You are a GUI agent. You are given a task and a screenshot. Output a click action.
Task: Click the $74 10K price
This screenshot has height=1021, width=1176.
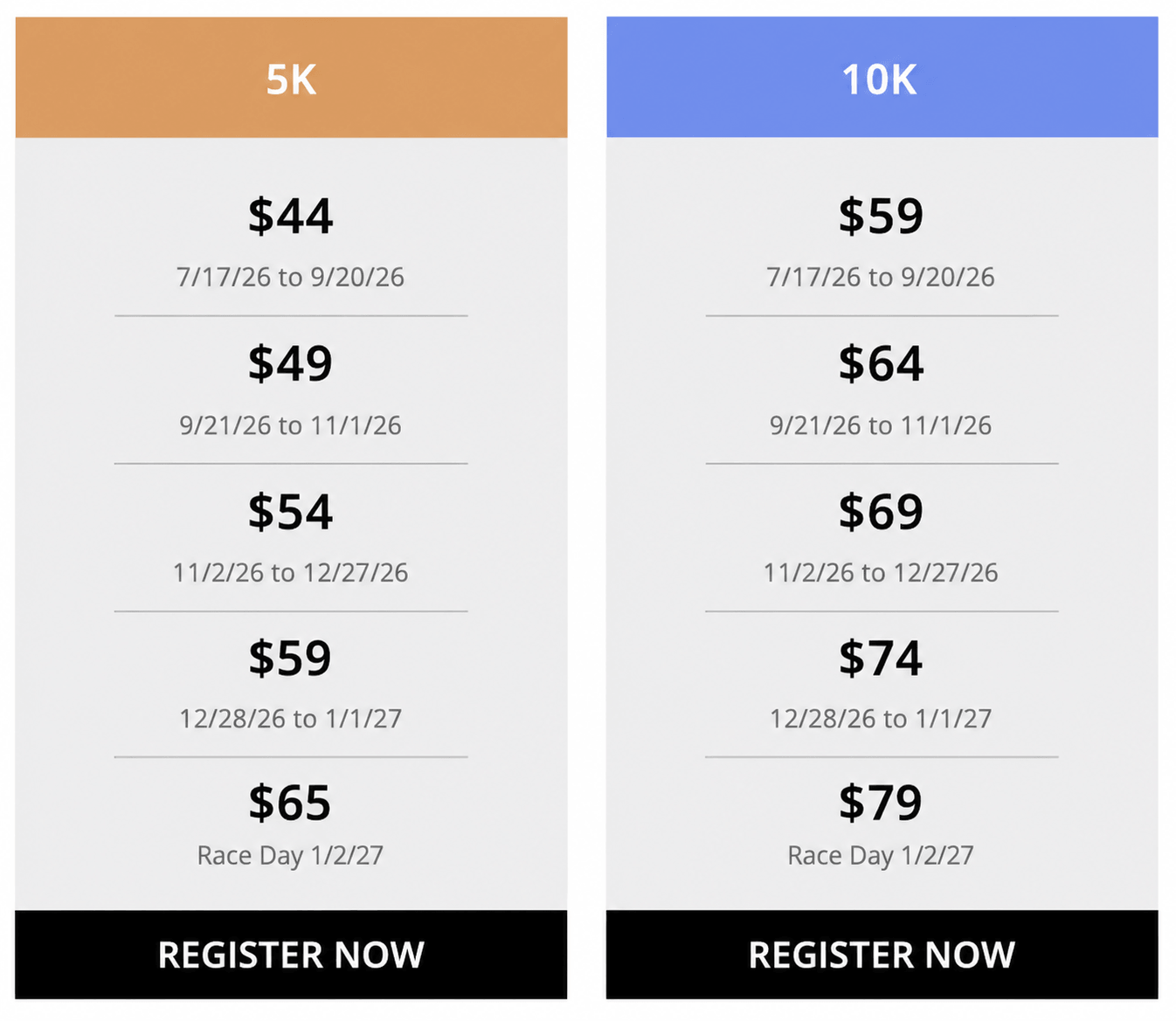(x=882, y=658)
